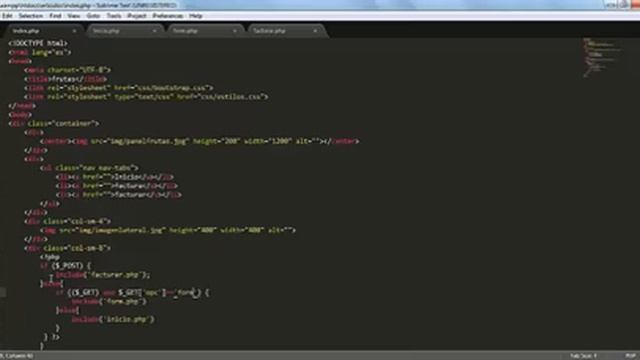This screenshot has height=360, width=640.
Task: Click the bootstrap.css stylesheet link line
Action: coord(118,88)
